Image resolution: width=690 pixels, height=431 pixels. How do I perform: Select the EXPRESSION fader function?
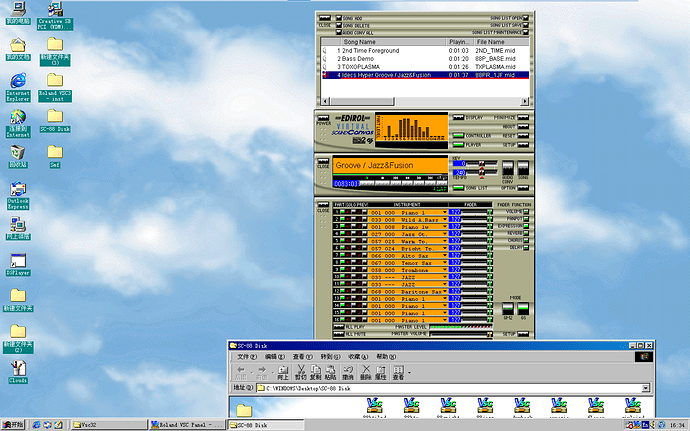pos(526,226)
